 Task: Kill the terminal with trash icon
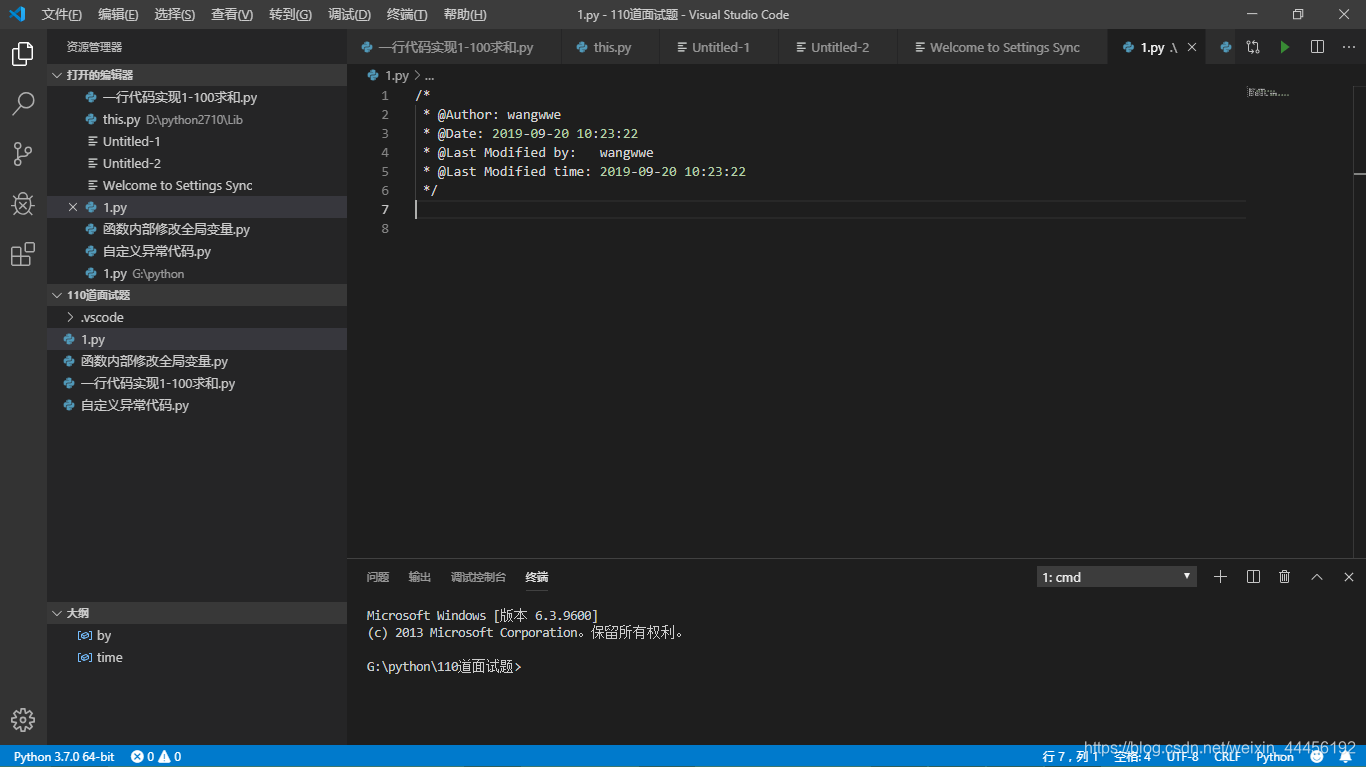(x=1285, y=577)
